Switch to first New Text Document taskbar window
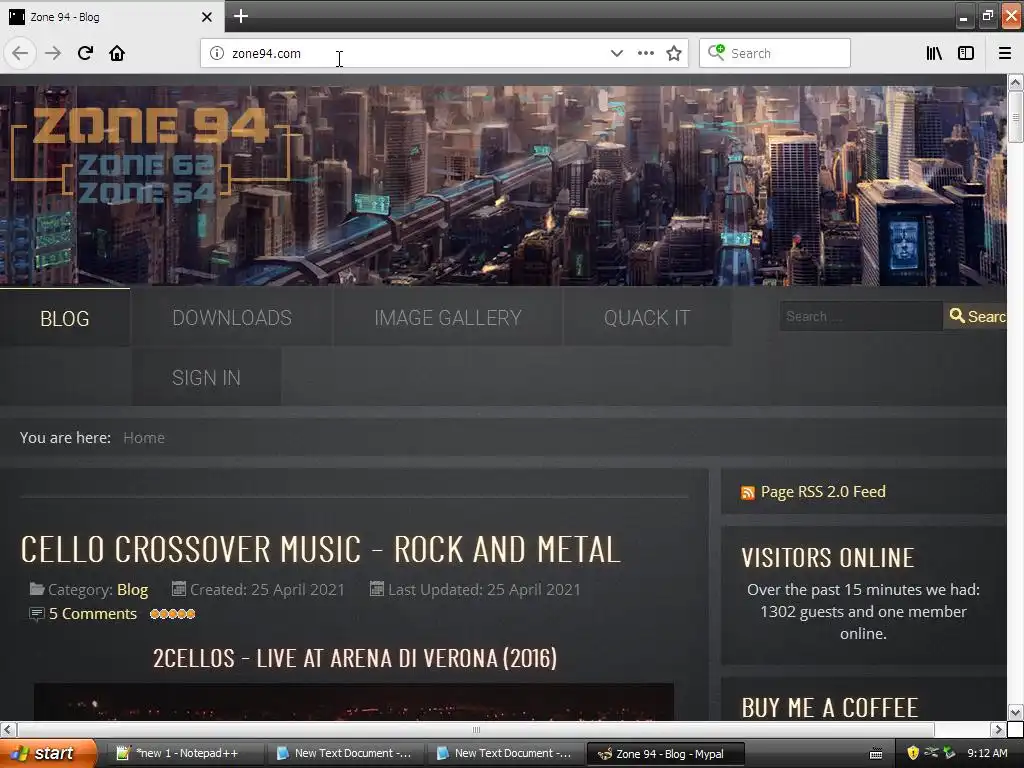 345,753
